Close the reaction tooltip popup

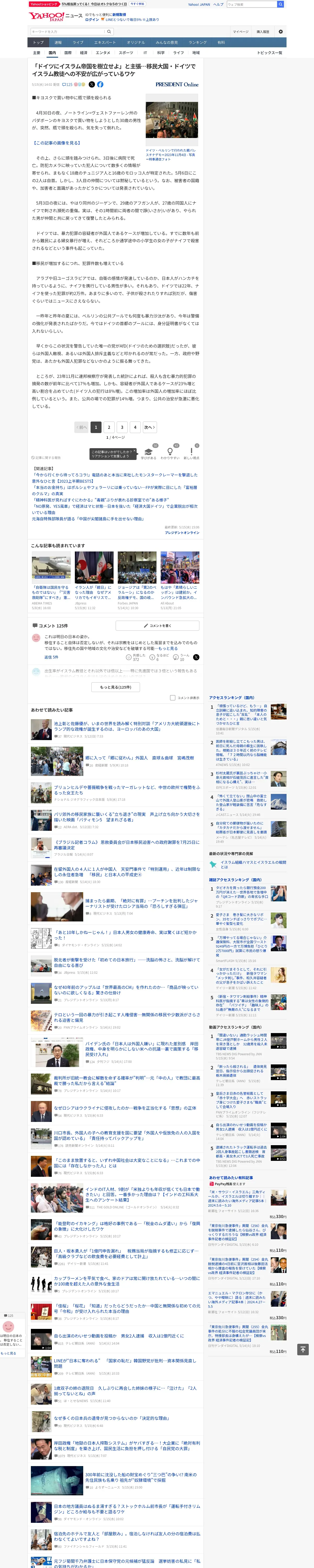(135, 451)
